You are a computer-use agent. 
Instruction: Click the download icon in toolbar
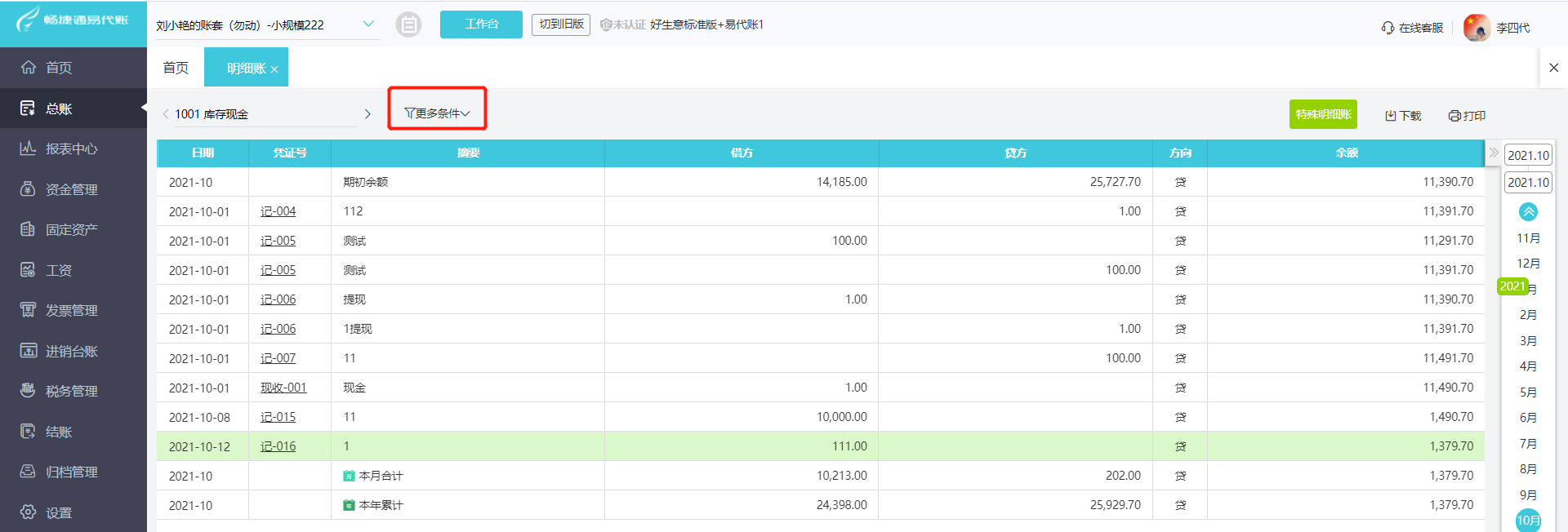click(1390, 116)
